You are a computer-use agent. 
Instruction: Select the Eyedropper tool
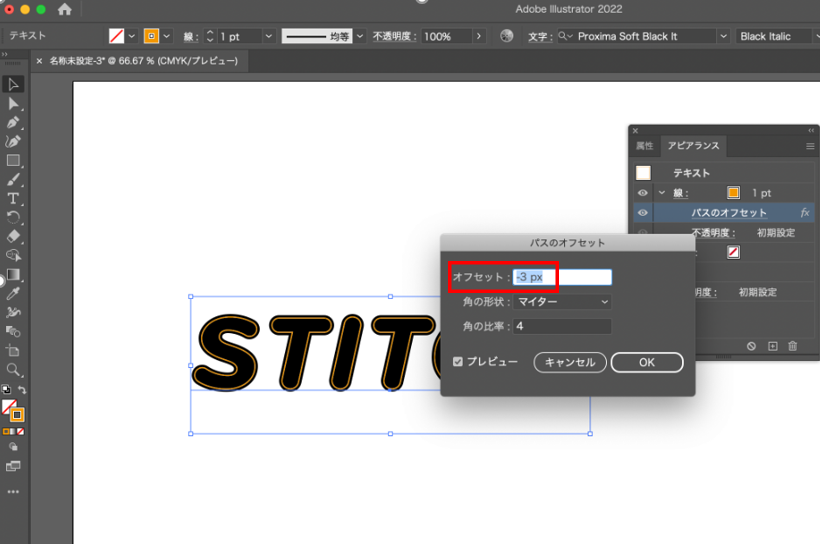click(x=13, y=293)
